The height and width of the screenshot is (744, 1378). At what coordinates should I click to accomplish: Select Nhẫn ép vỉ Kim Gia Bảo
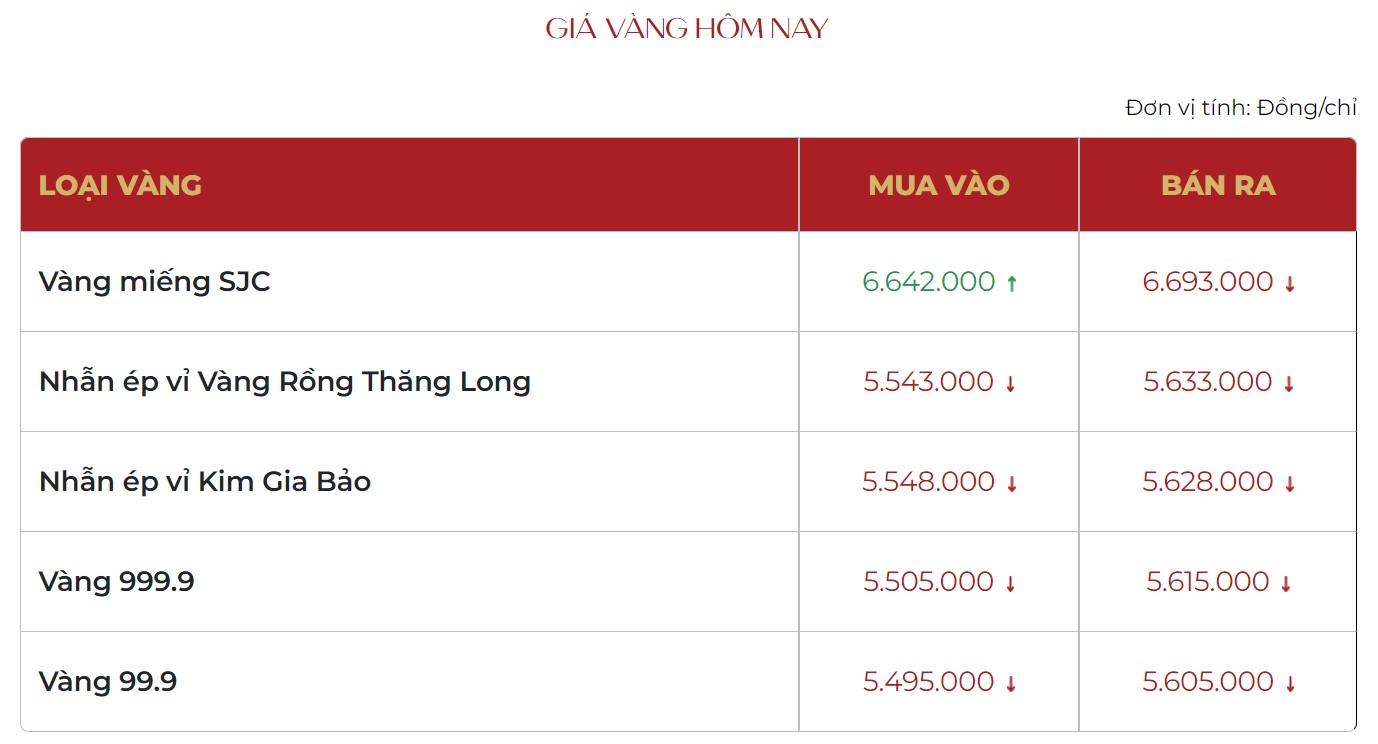[205, 482]
